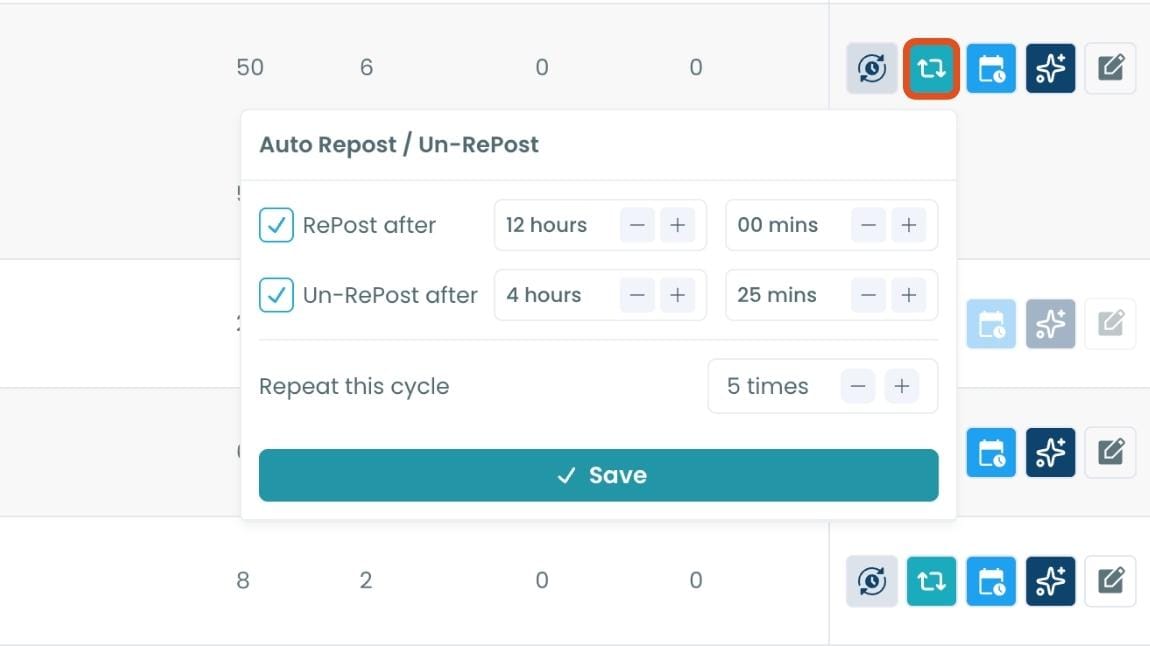Viewport: 1150px width, 646px height.
Task: Open the schedule calendar icon on first row
Action: 991,68
